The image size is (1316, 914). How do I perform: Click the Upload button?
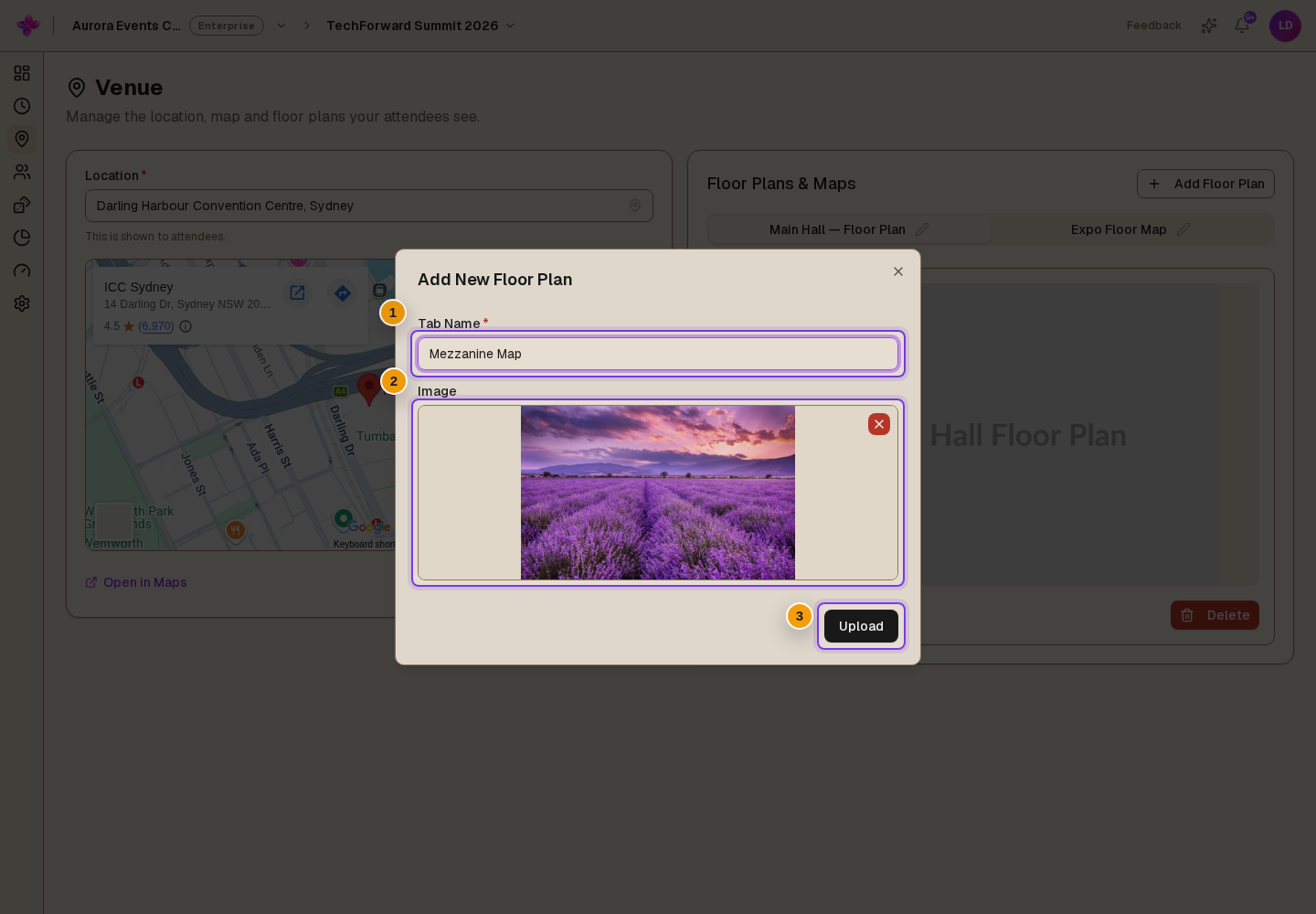[x=861, y=626]
